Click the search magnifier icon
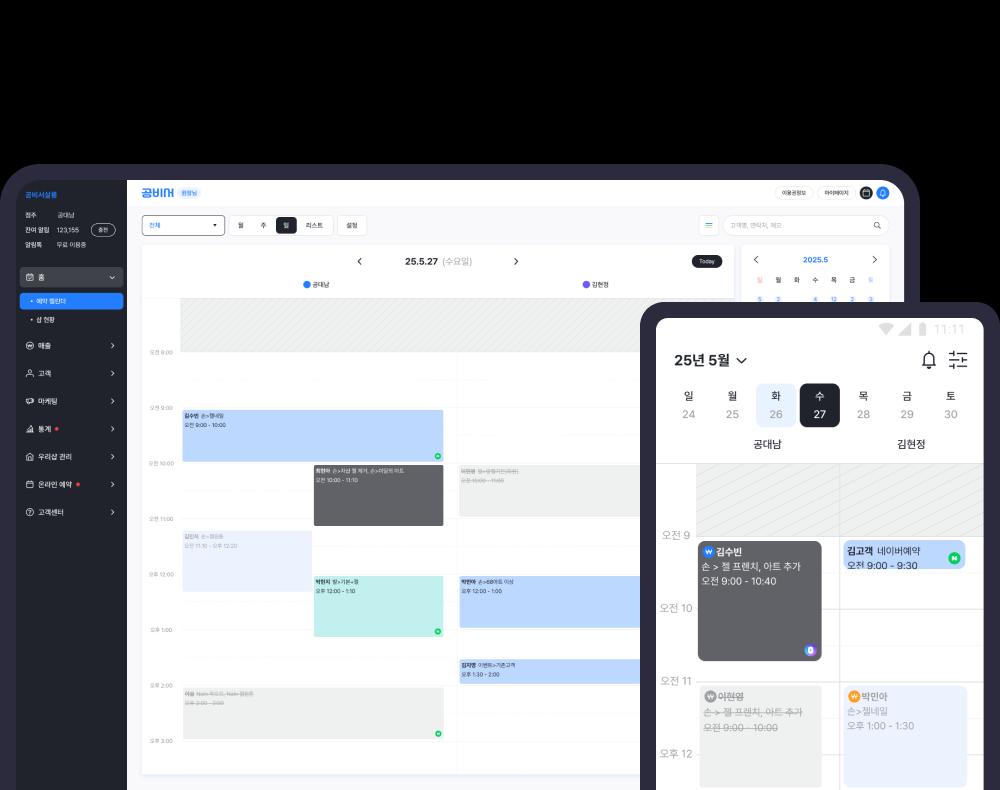The width and height of the screenshot is (1000, 790). click(877, 226)
